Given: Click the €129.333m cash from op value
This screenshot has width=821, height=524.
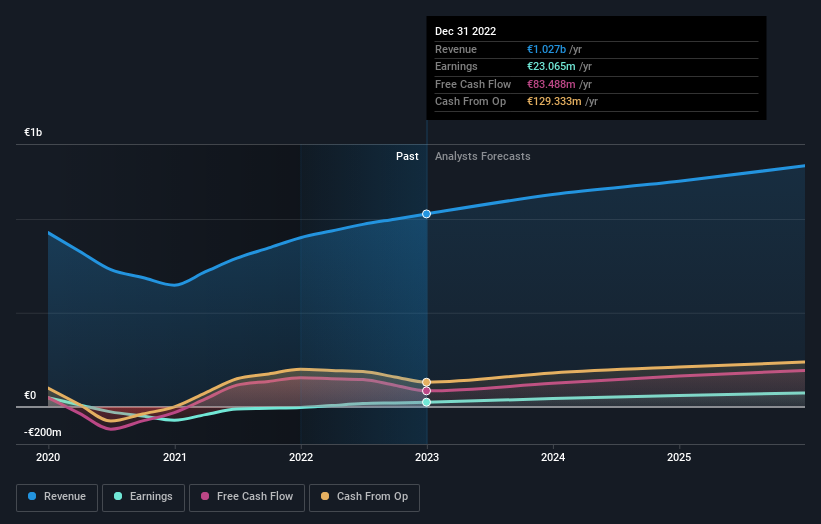Looking at the screenshot, I should click(554, 102).
